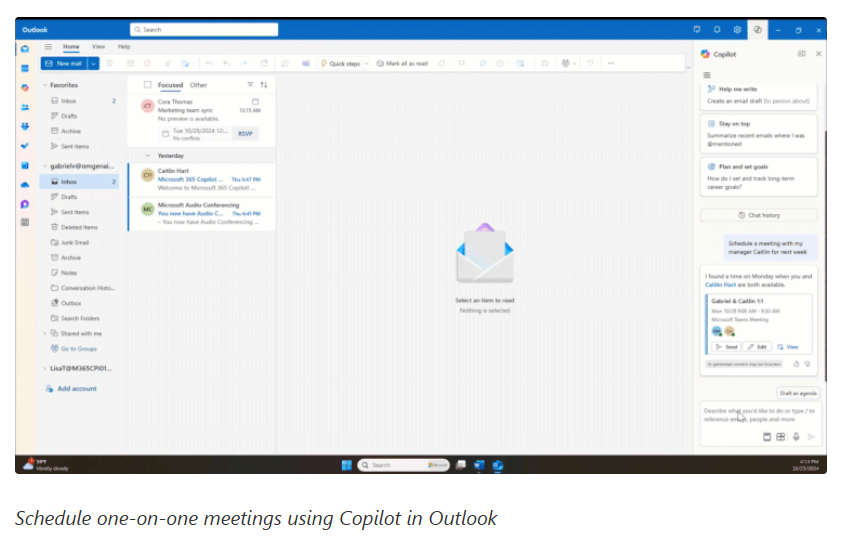Click RSVP on the Marketing team sync invite

click(245, 134)
